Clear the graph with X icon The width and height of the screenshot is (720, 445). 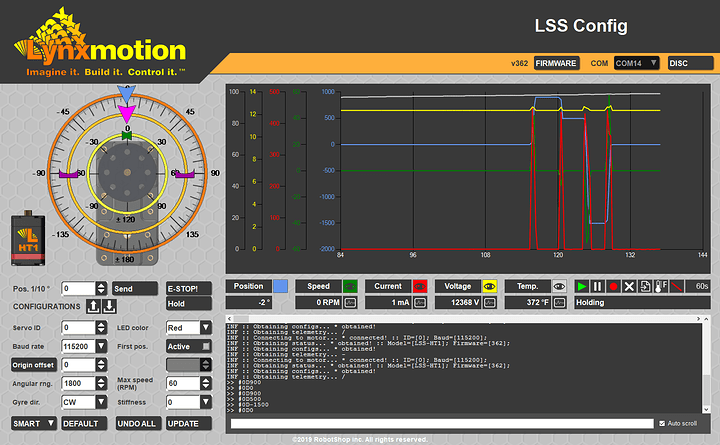629,287
